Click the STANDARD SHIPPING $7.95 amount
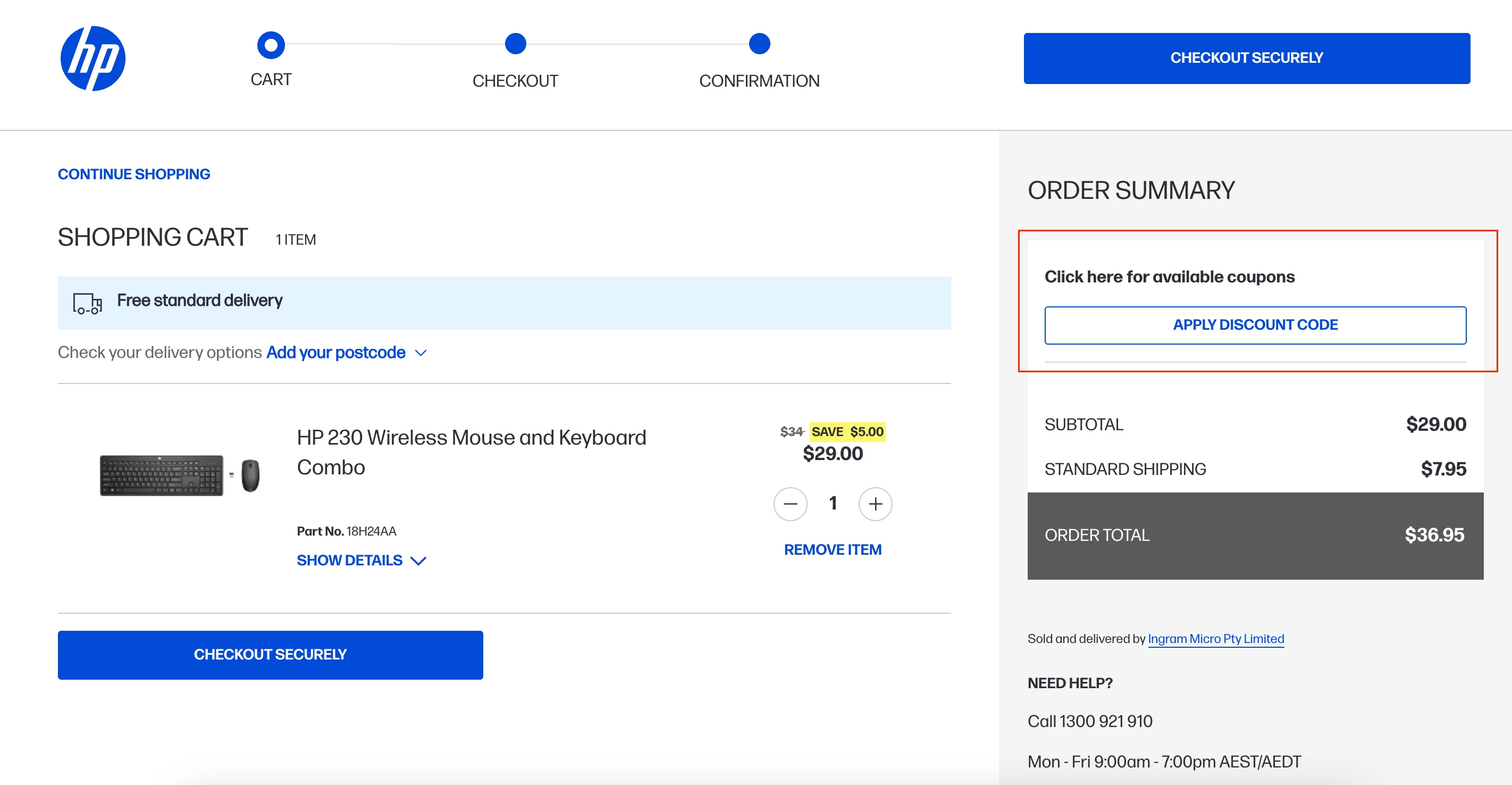 [x=1443, y=469]
